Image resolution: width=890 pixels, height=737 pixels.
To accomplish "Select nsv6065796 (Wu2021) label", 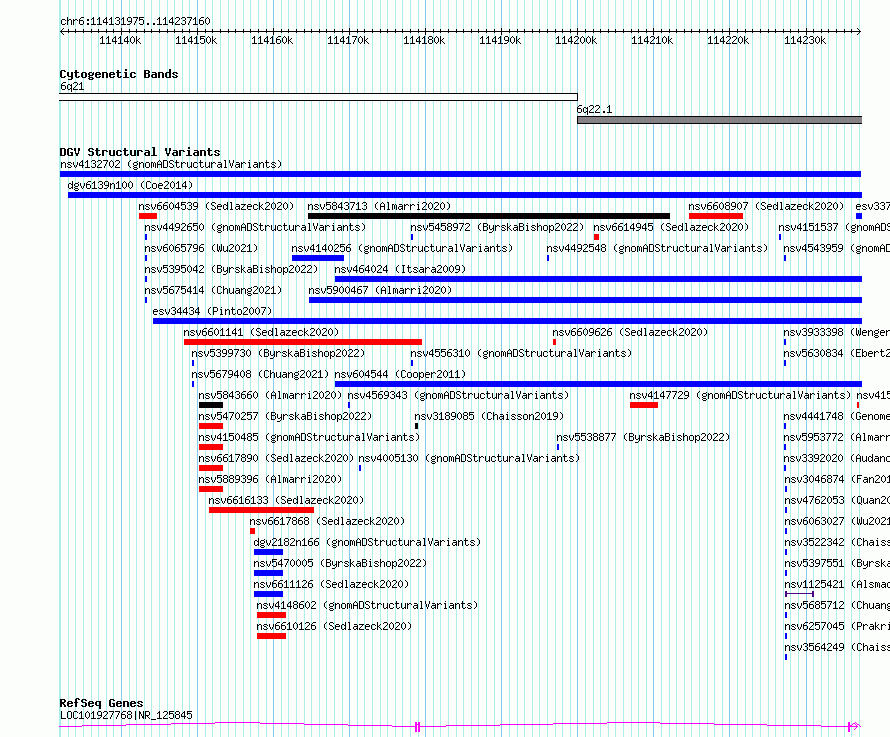I will [x=201, y=248].
